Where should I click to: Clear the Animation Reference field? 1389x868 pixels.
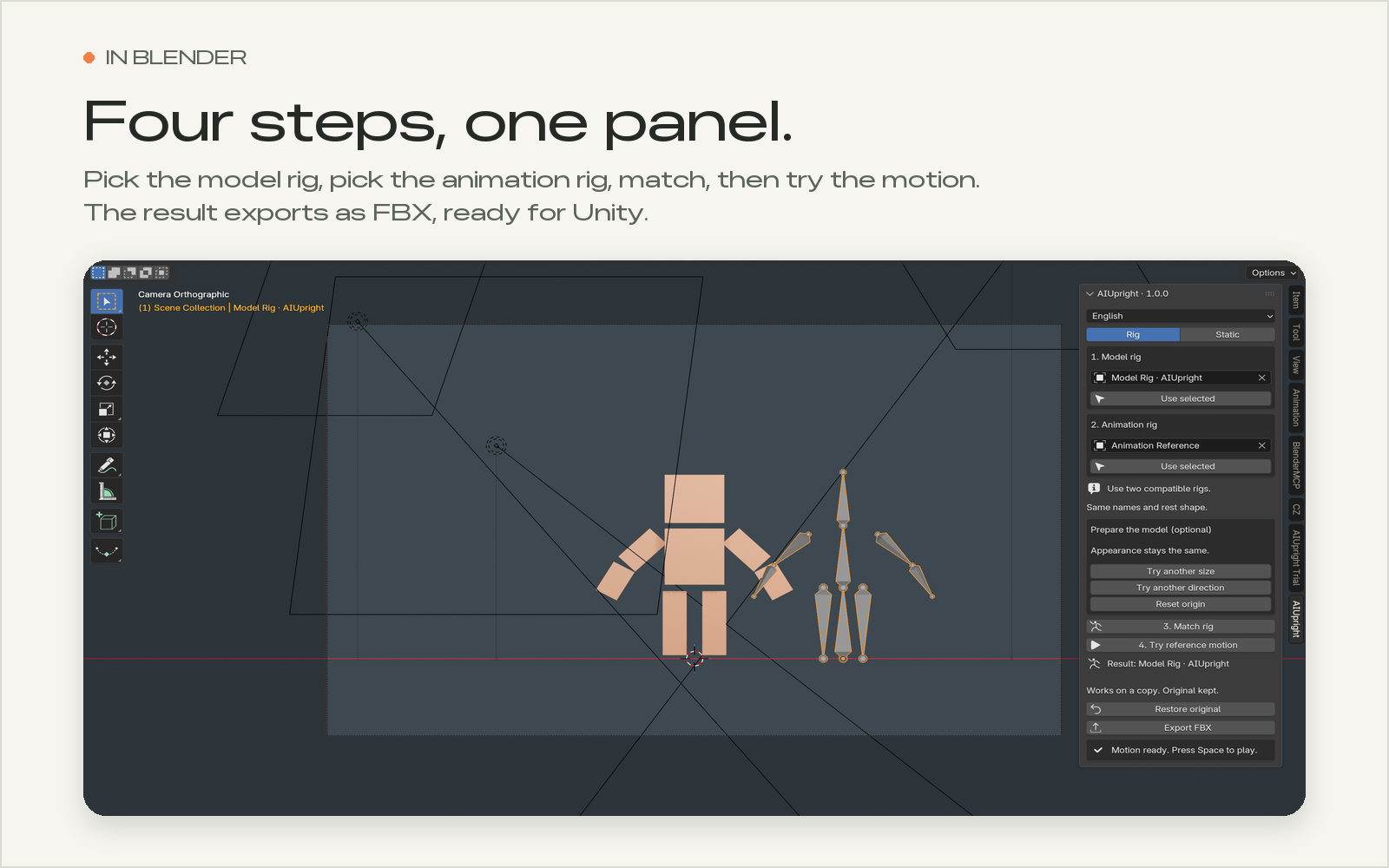coord(1261,445)
